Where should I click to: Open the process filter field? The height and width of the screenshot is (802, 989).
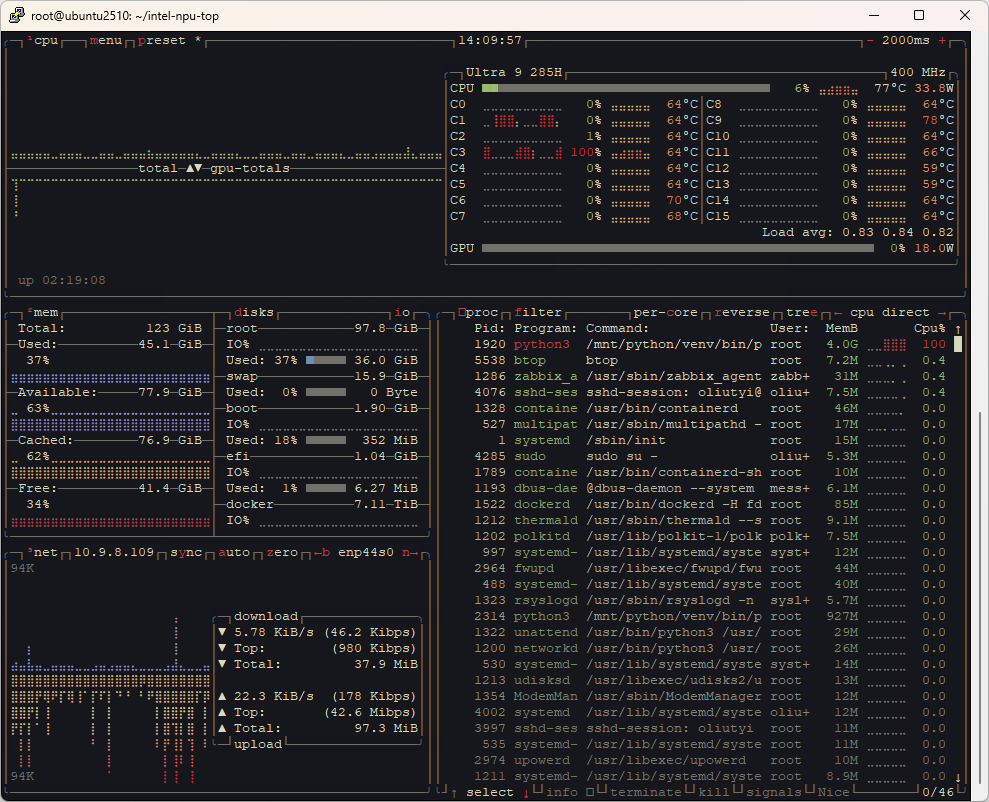(538, 313)
